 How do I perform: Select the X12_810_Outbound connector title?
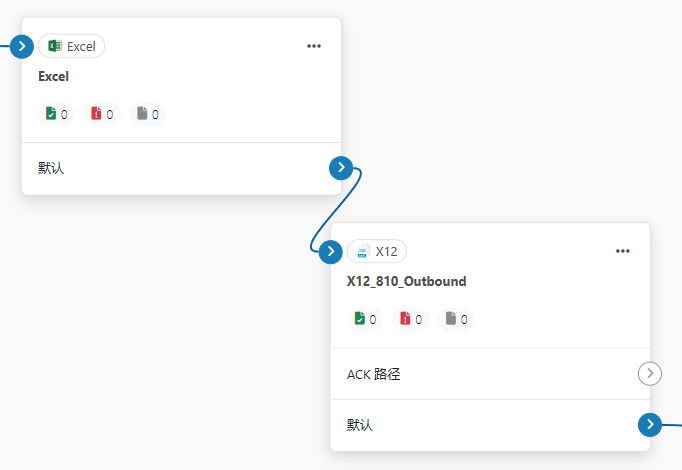click(x=406, y=281)
